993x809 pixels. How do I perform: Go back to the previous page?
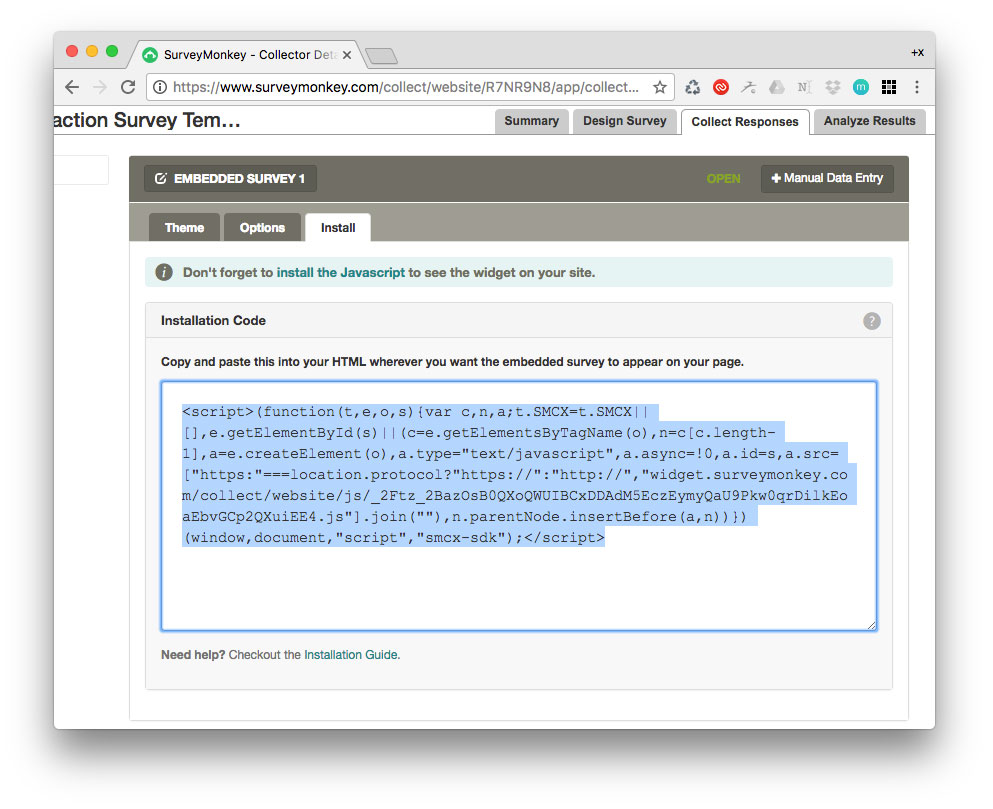[x=72, y=87]
